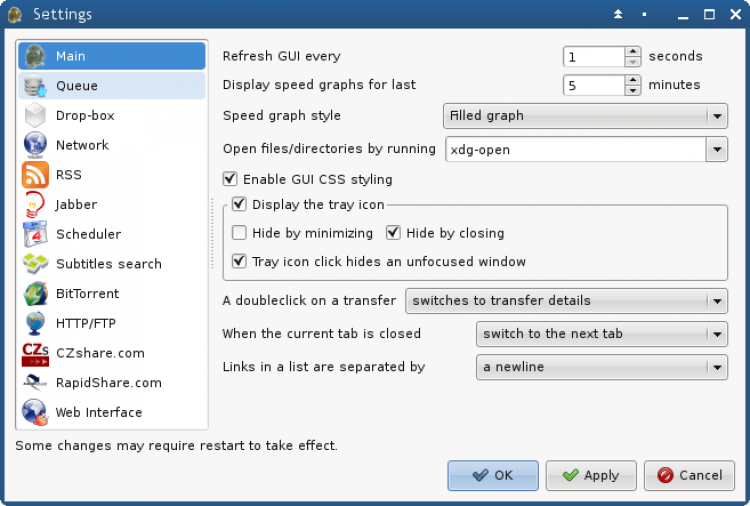Open Scheduler calendar icon

point(35,234)
